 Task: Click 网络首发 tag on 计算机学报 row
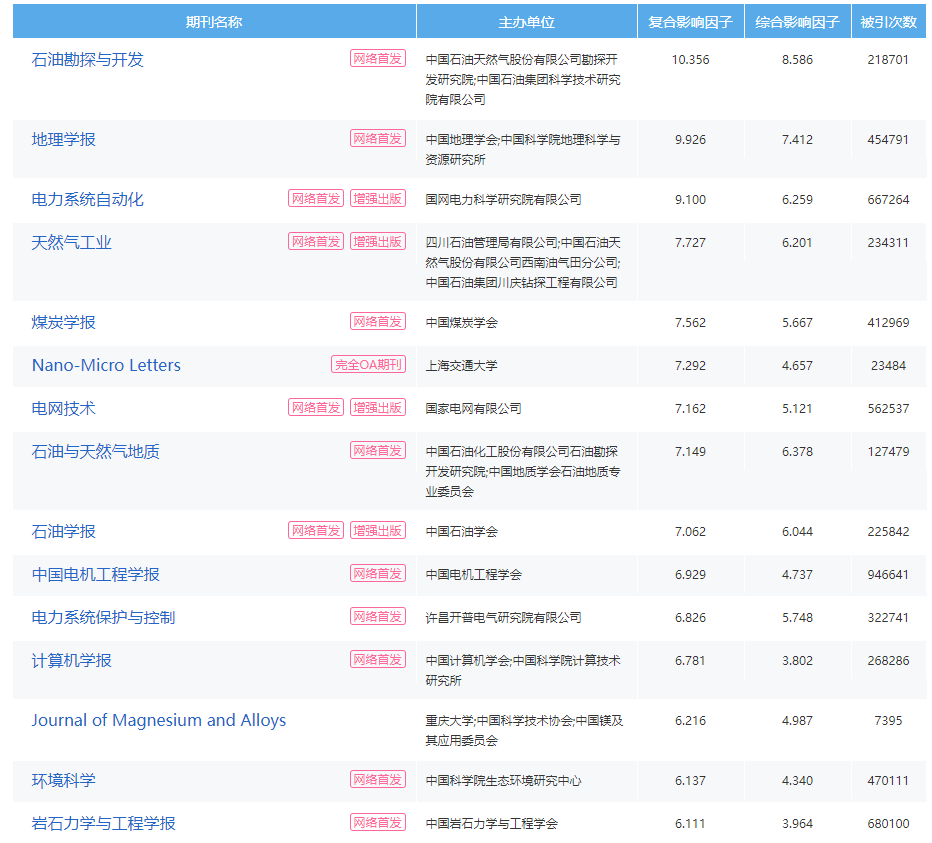click(x=378, y=659)
